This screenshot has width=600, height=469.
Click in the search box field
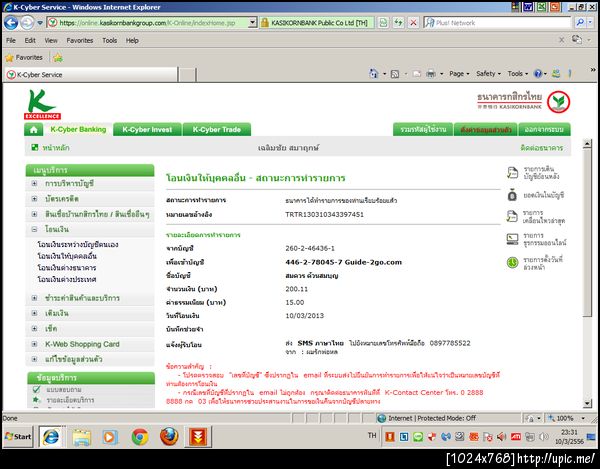(497, 23)
